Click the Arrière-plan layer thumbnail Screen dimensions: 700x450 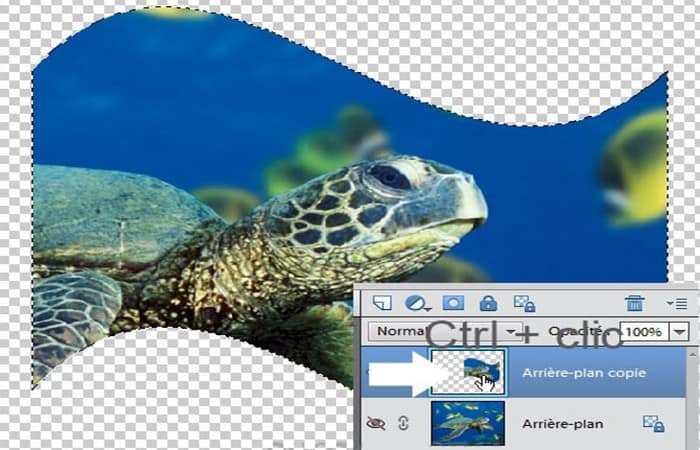pos(468,423)
